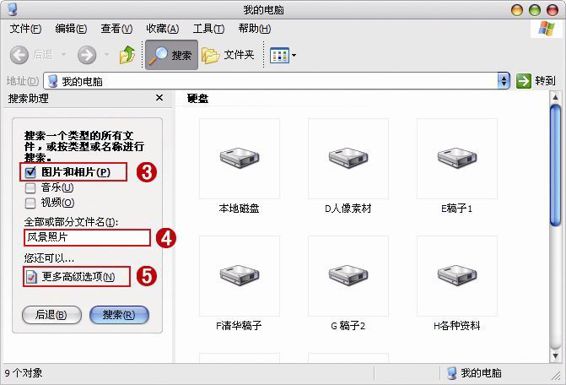The width and height of the screenshot is (566, 385).
Task: Click the 后退(B) back button
Action: pyautogui.click(x=52, y=315)
